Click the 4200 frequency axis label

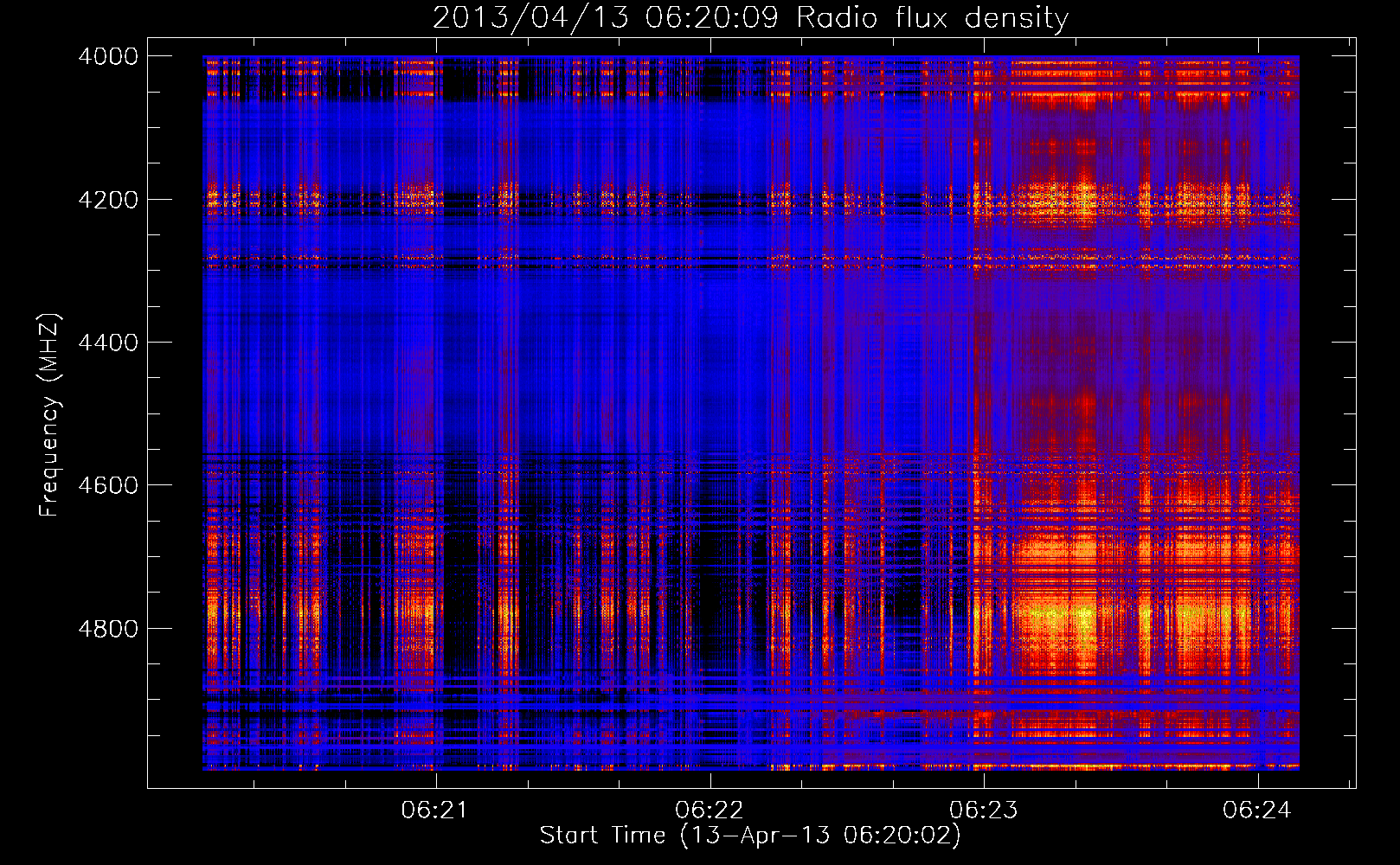[108, 200]
